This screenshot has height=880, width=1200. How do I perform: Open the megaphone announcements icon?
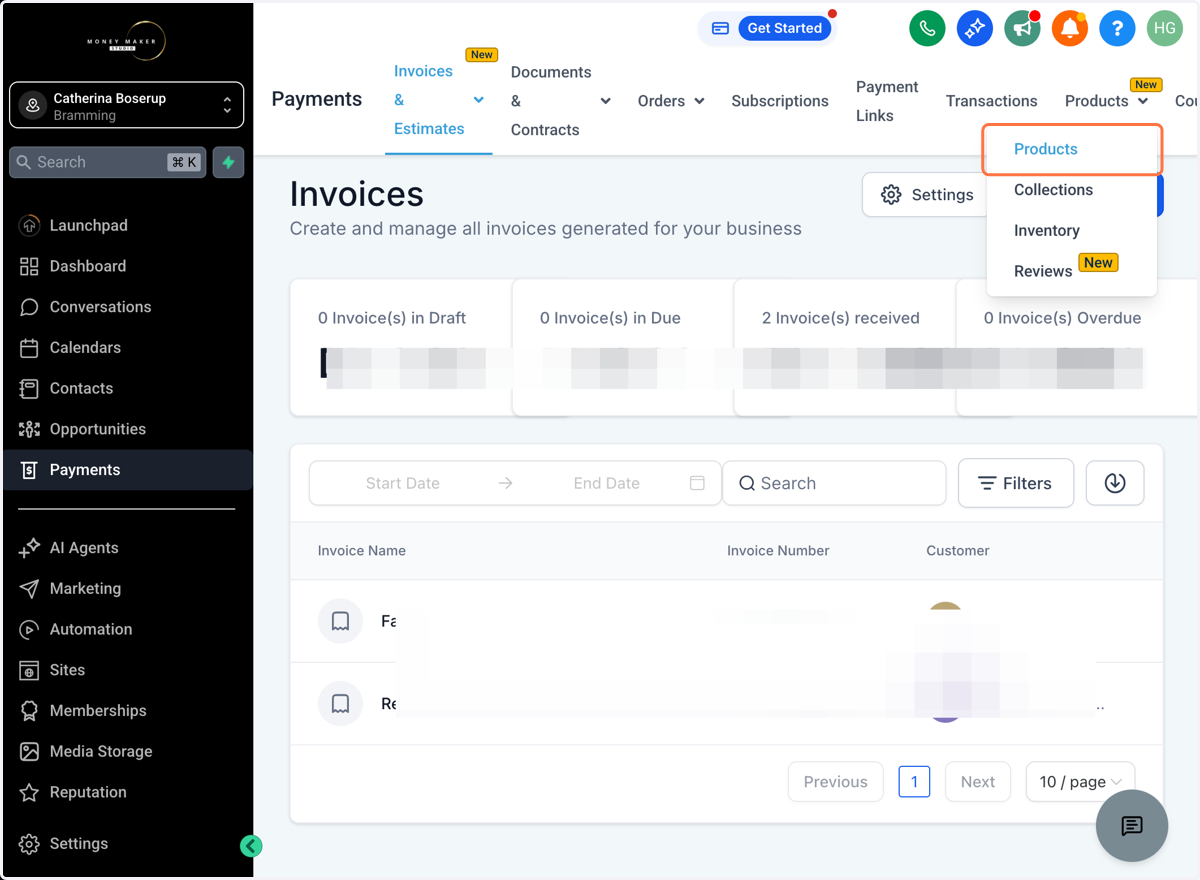coord(1022,29)
